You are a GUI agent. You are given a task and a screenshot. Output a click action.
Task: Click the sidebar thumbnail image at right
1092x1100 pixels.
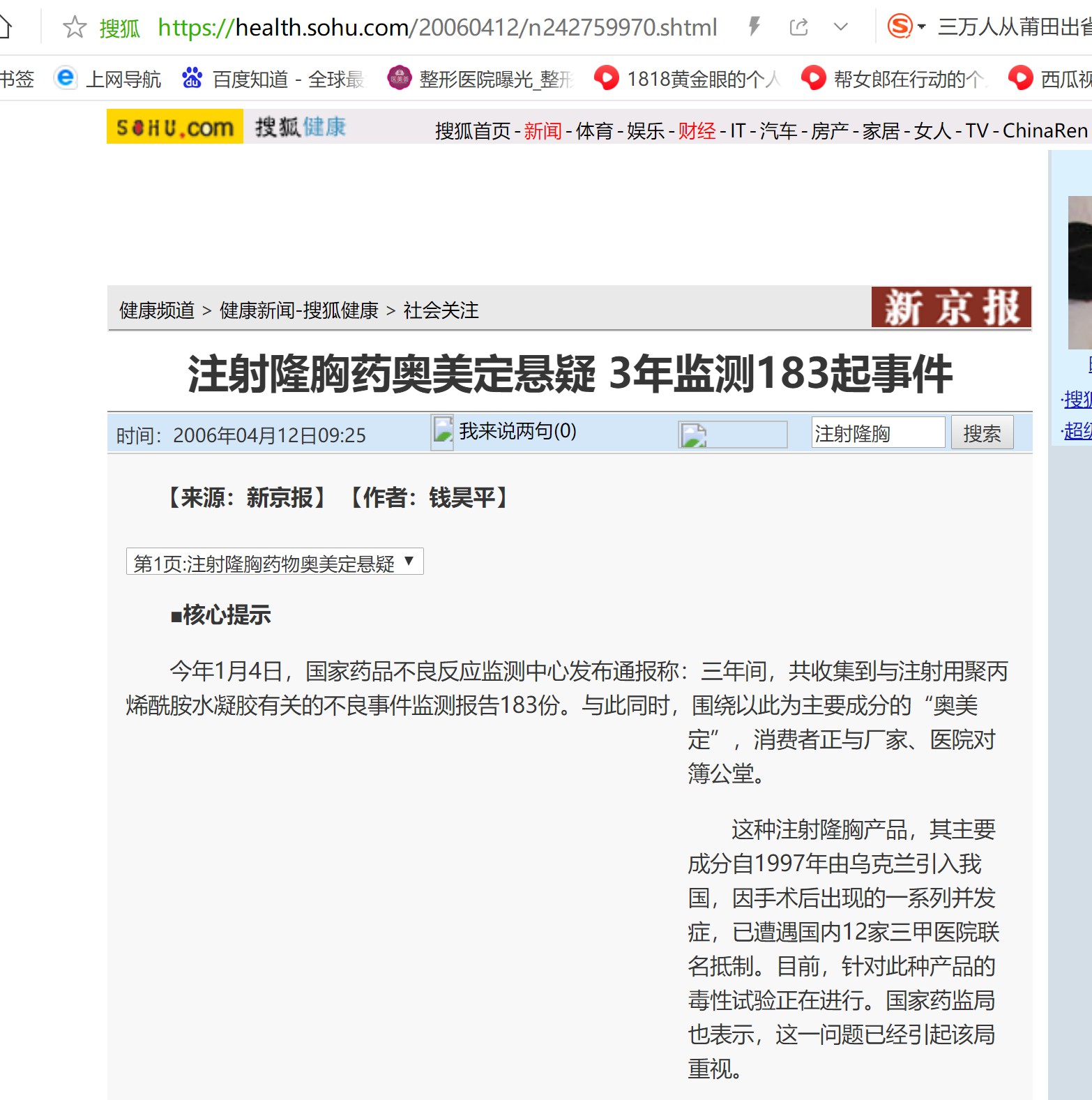(1080, 272)
